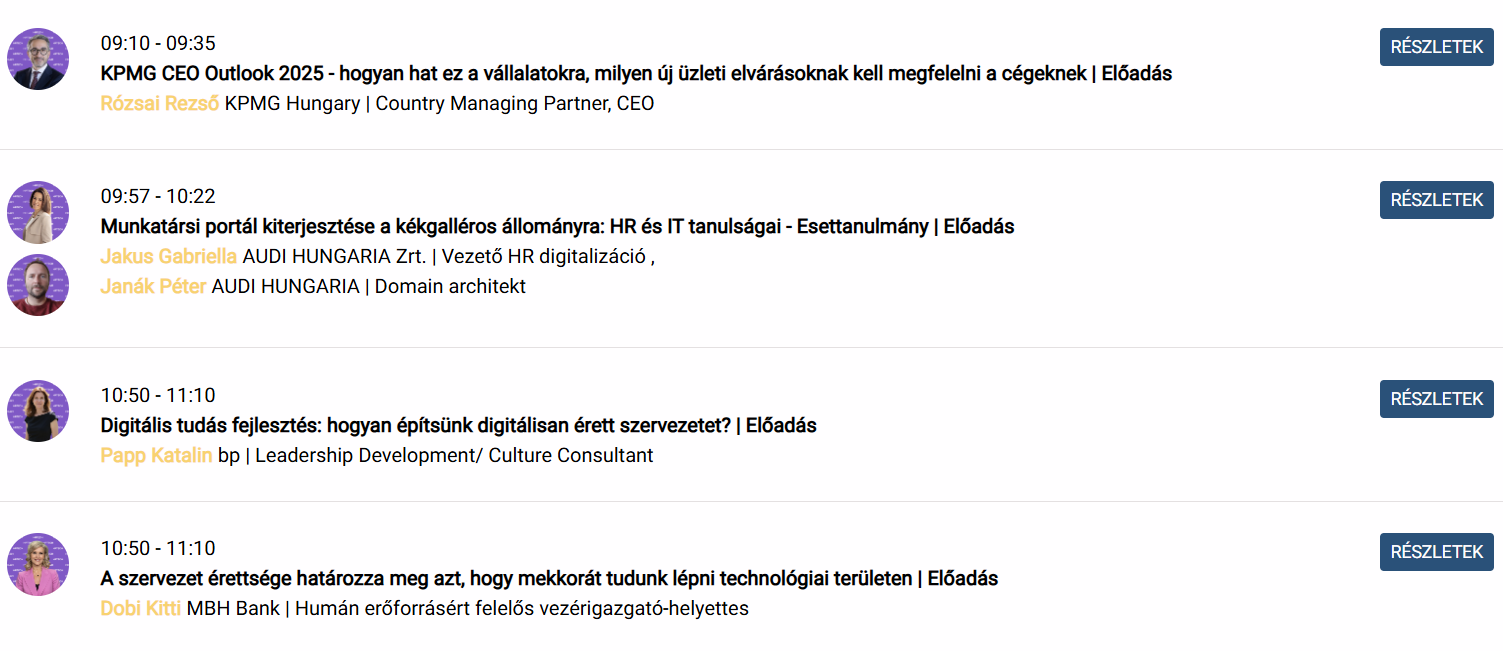Open RÉSZLETEK for the MBH Bank session

pyautogui.click(x=1436, y=552)
